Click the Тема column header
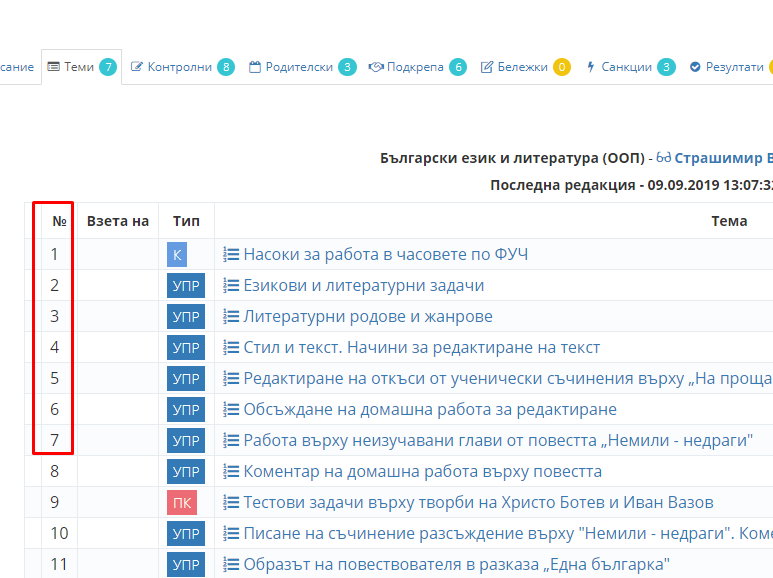Viewport: 773px width, 578px height. 729,221
